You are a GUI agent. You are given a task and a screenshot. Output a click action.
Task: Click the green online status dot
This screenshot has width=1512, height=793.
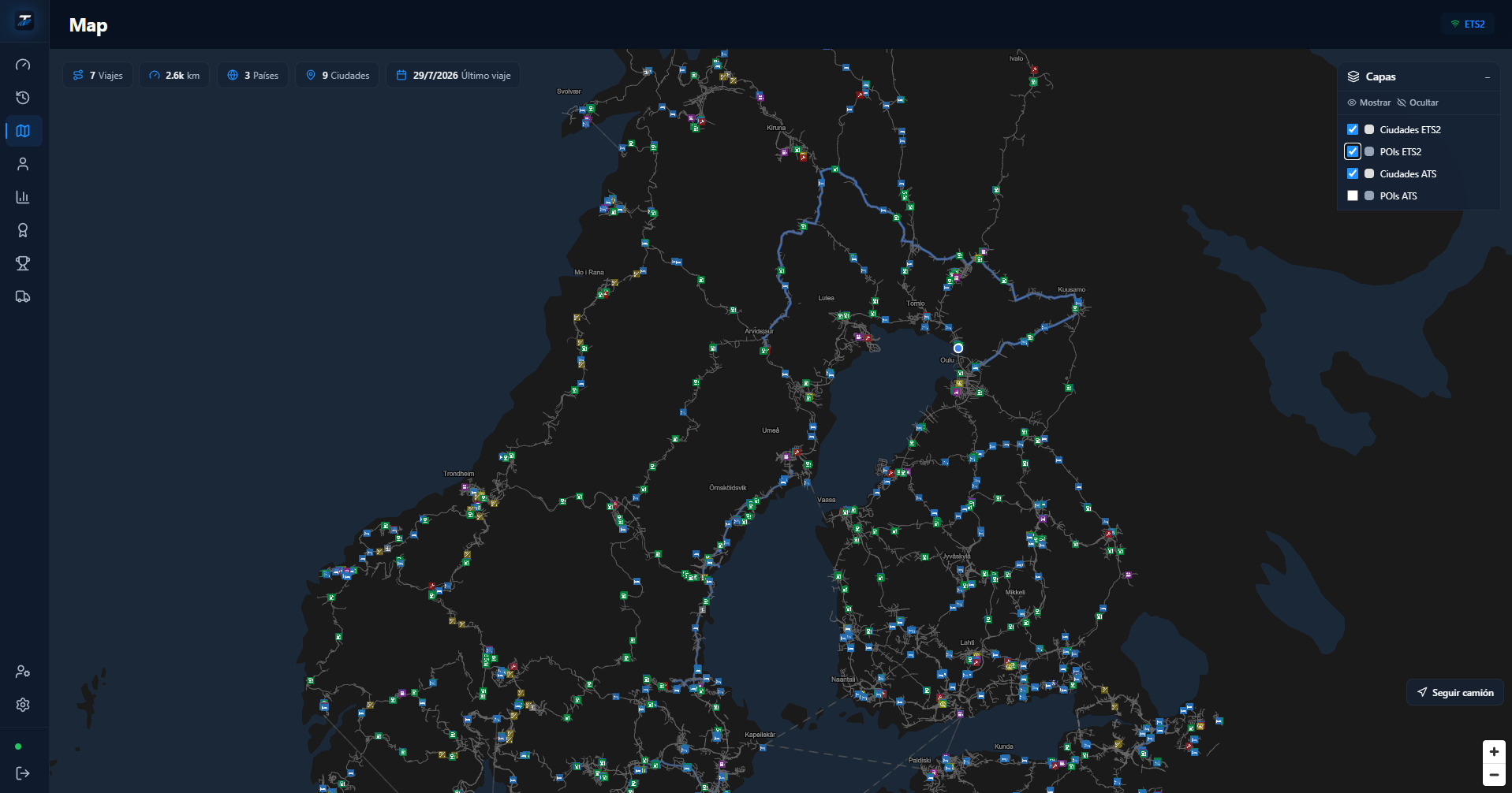pos(18,746)
